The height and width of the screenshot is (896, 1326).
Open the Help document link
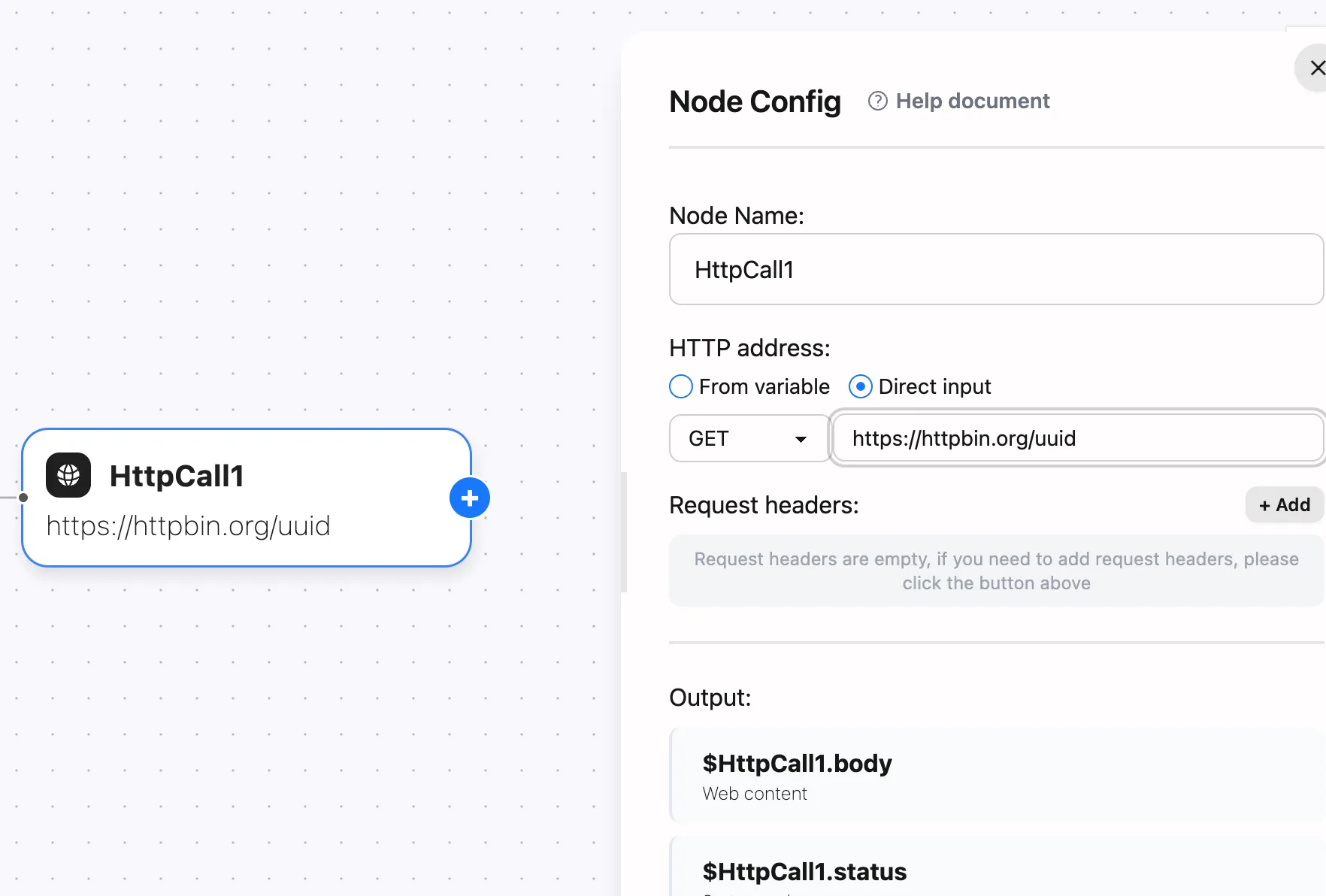(x=972, y=100)
